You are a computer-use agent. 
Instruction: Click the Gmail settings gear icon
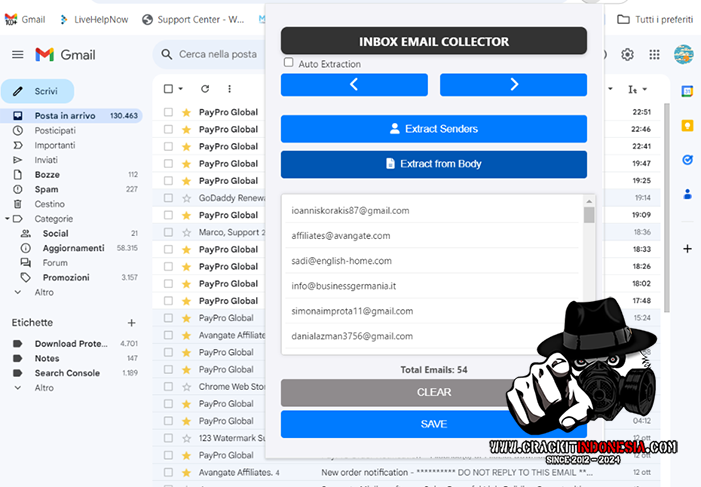(628, 55)
